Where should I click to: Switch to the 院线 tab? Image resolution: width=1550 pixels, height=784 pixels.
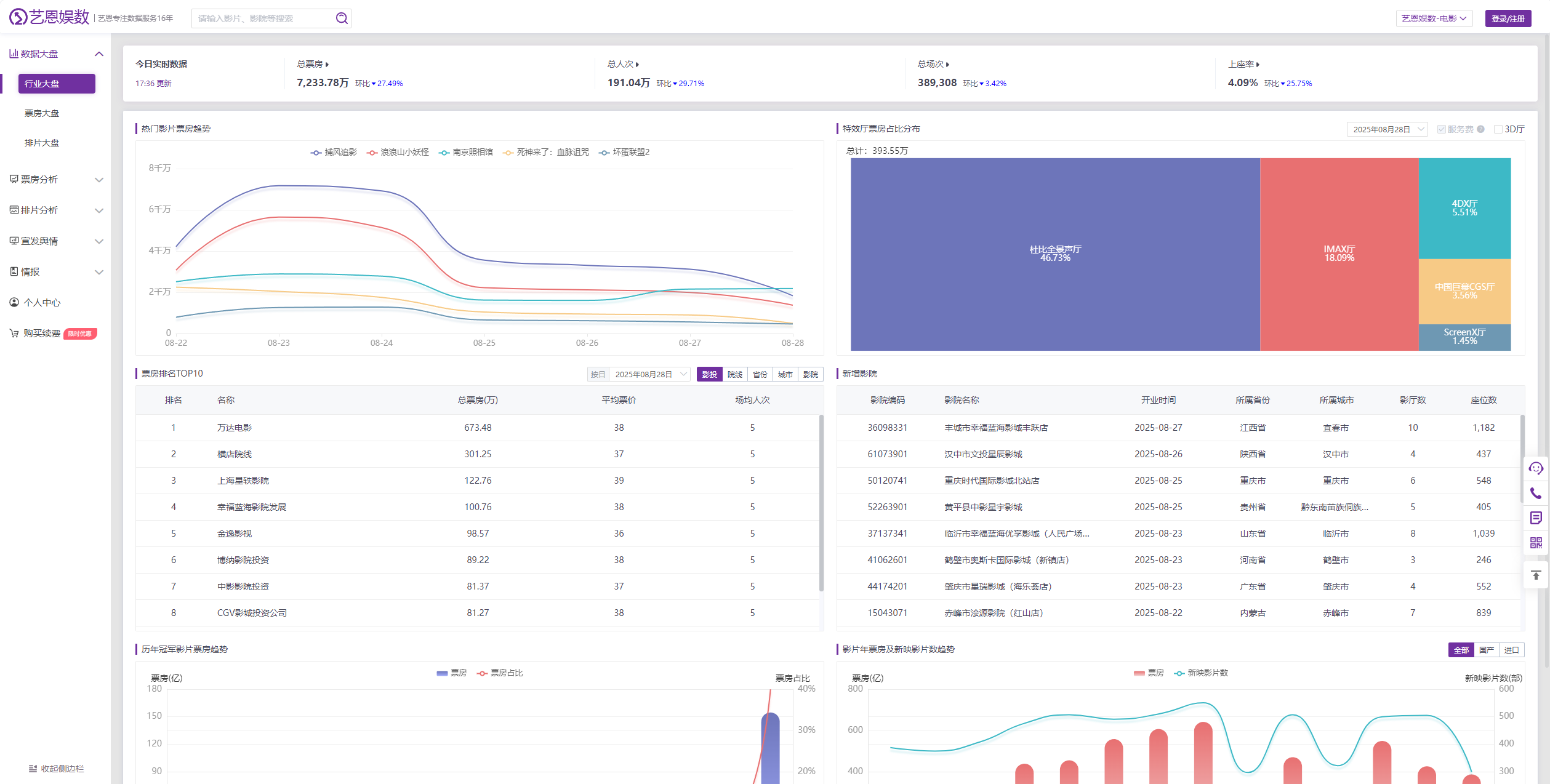click(734, 374)
